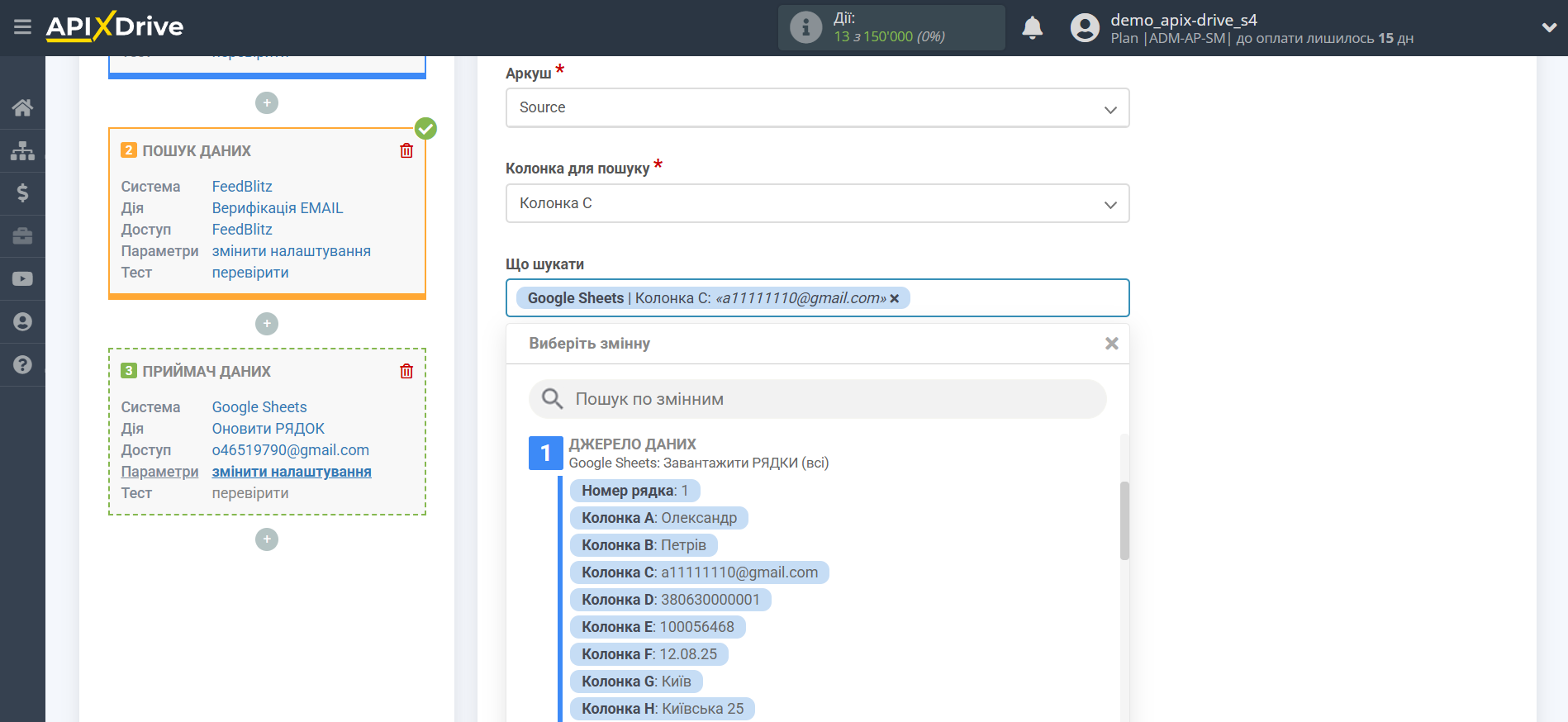Select variable Колонка B: Петрів
The width and height of the screenshot is (1568, 722).
644,545
